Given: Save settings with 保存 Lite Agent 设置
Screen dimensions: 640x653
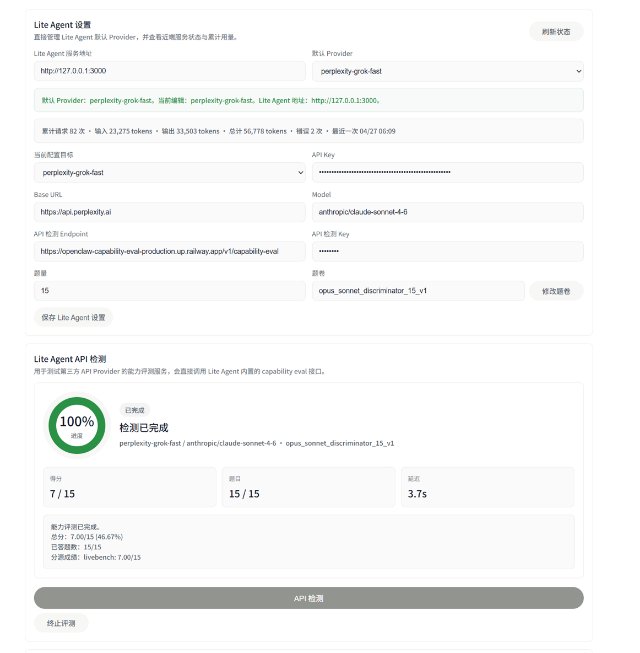Looking at the screenshot, I should pyautogui.click(x=73, y=317).
